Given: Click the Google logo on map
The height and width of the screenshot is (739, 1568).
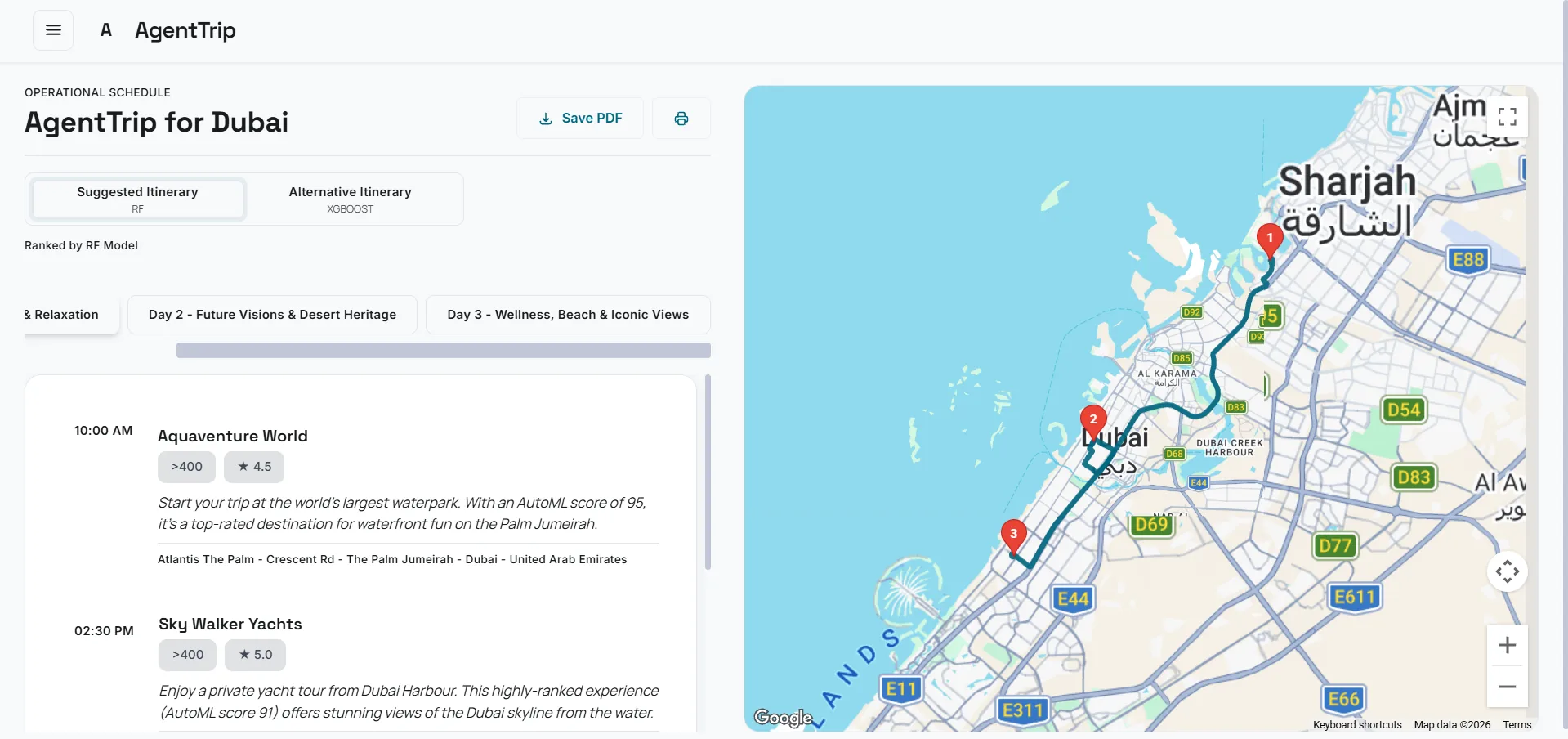Looking at the screenshot, I should 783,718.
